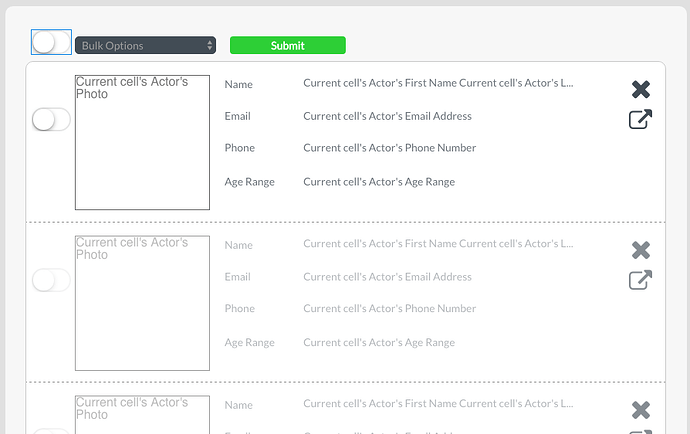Click the third actor's name value

click(438, 405)
